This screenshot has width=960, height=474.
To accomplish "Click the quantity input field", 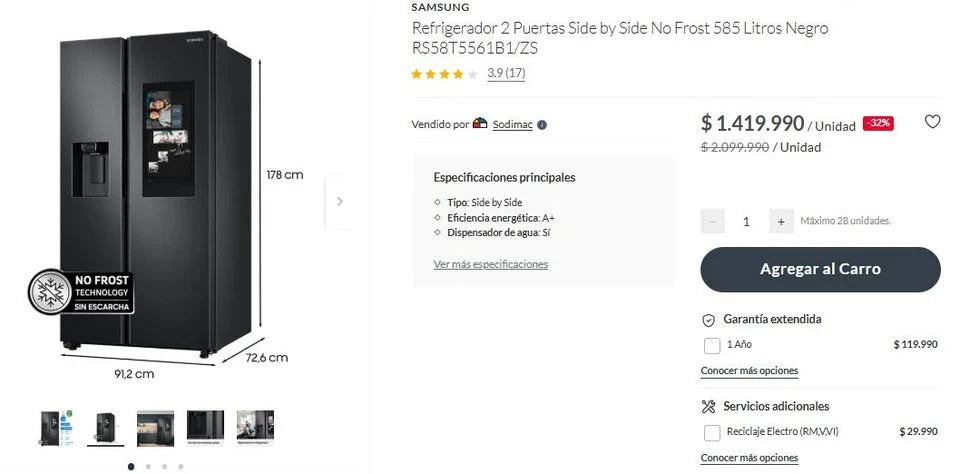I will point(746,221).
